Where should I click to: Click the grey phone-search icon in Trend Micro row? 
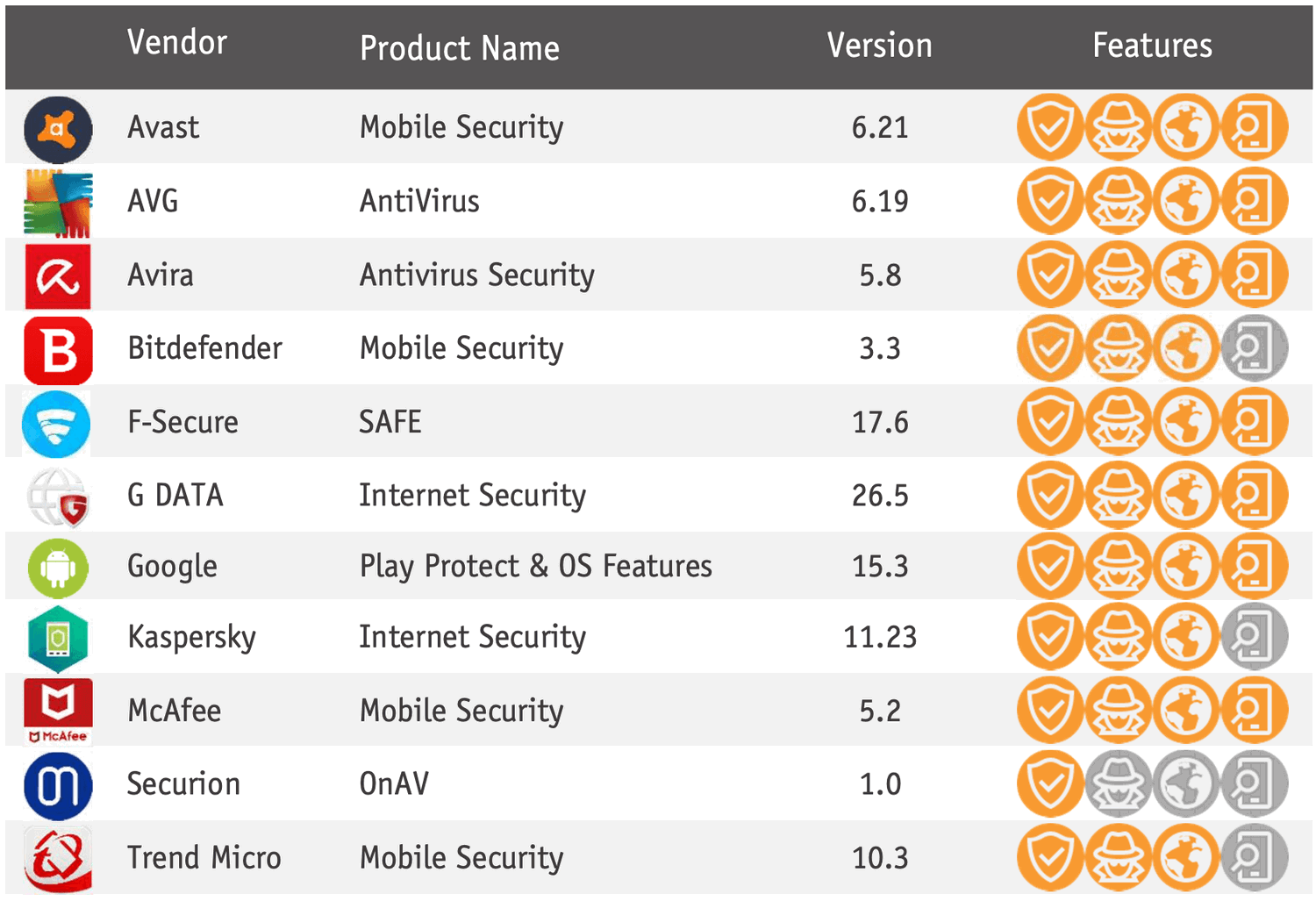(x=1255, y=857)
